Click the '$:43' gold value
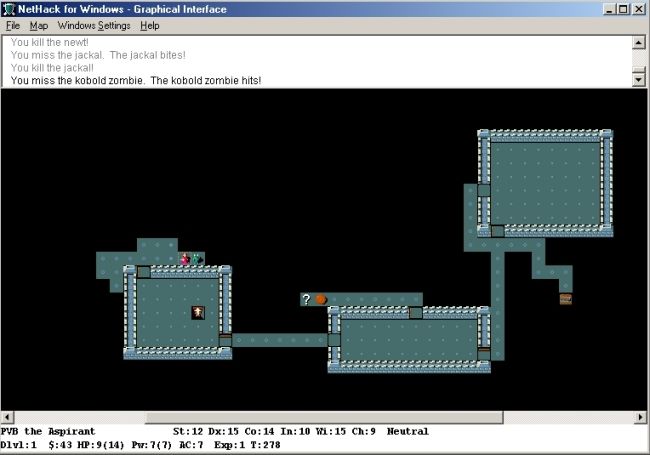The image size is (650, 455). pos(60,445)
